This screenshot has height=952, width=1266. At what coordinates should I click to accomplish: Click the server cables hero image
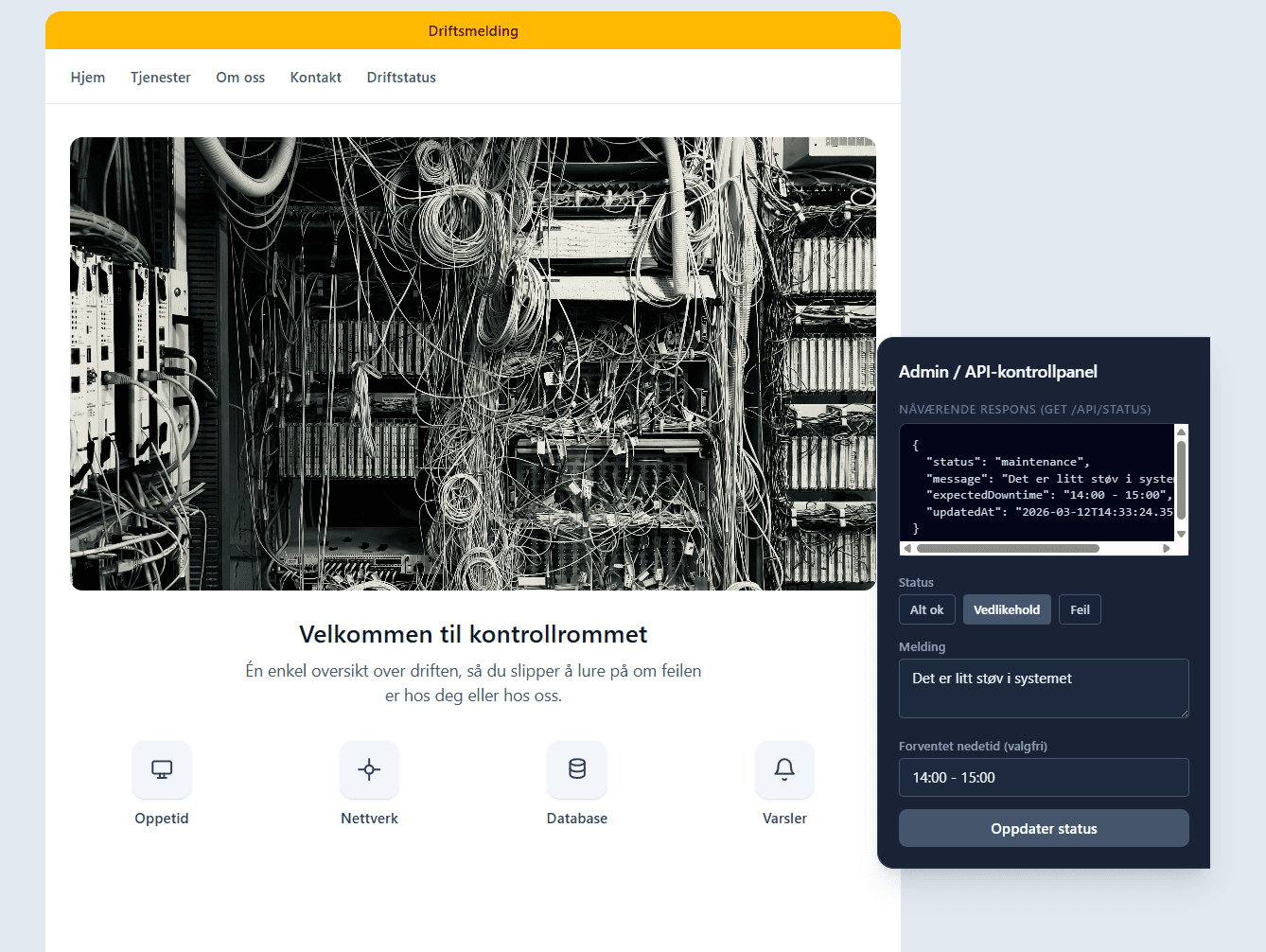[473, 364]
